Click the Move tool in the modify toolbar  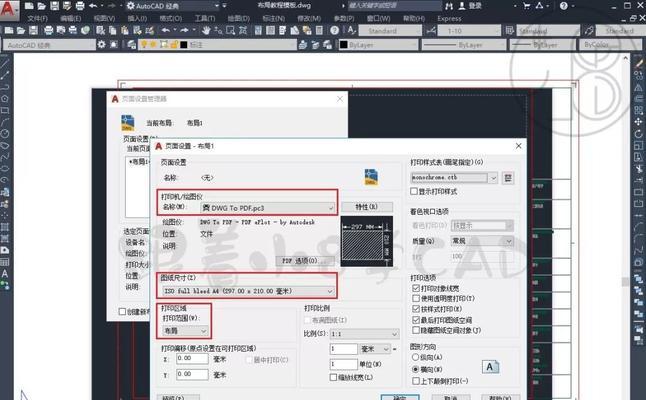[638, 122]
